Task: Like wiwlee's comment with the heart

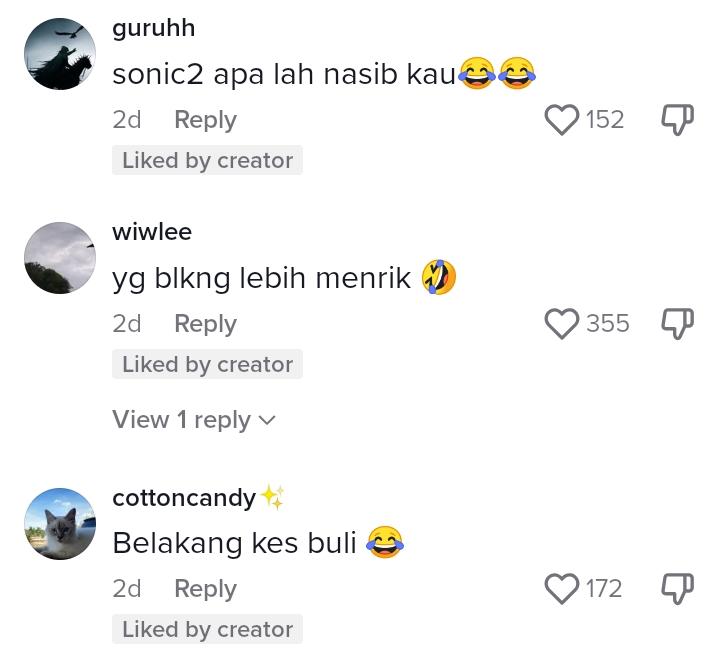Action: [562, 324]
